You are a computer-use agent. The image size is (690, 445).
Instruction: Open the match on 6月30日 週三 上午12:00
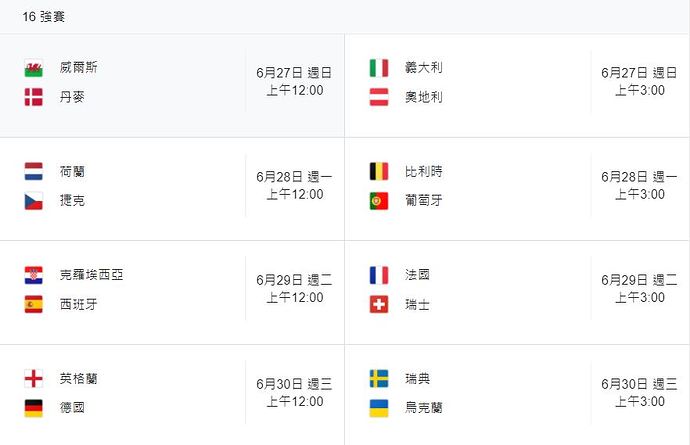point(172,393)
